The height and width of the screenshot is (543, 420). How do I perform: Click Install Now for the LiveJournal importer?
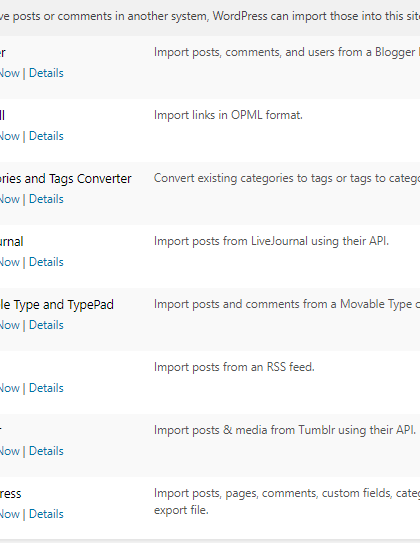tap(10, 262)
